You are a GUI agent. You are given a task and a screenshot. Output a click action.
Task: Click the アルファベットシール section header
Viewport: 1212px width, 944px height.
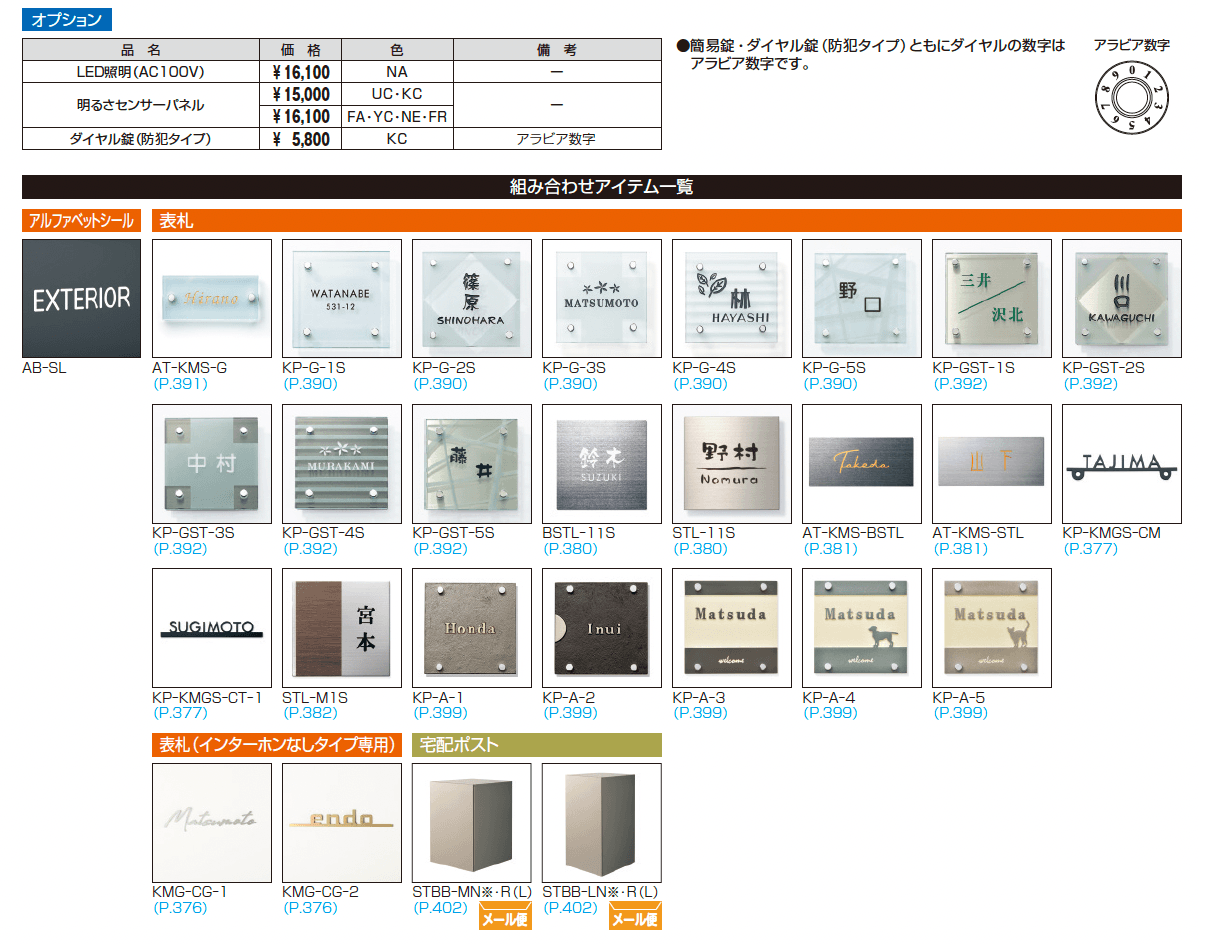point(80,220)
